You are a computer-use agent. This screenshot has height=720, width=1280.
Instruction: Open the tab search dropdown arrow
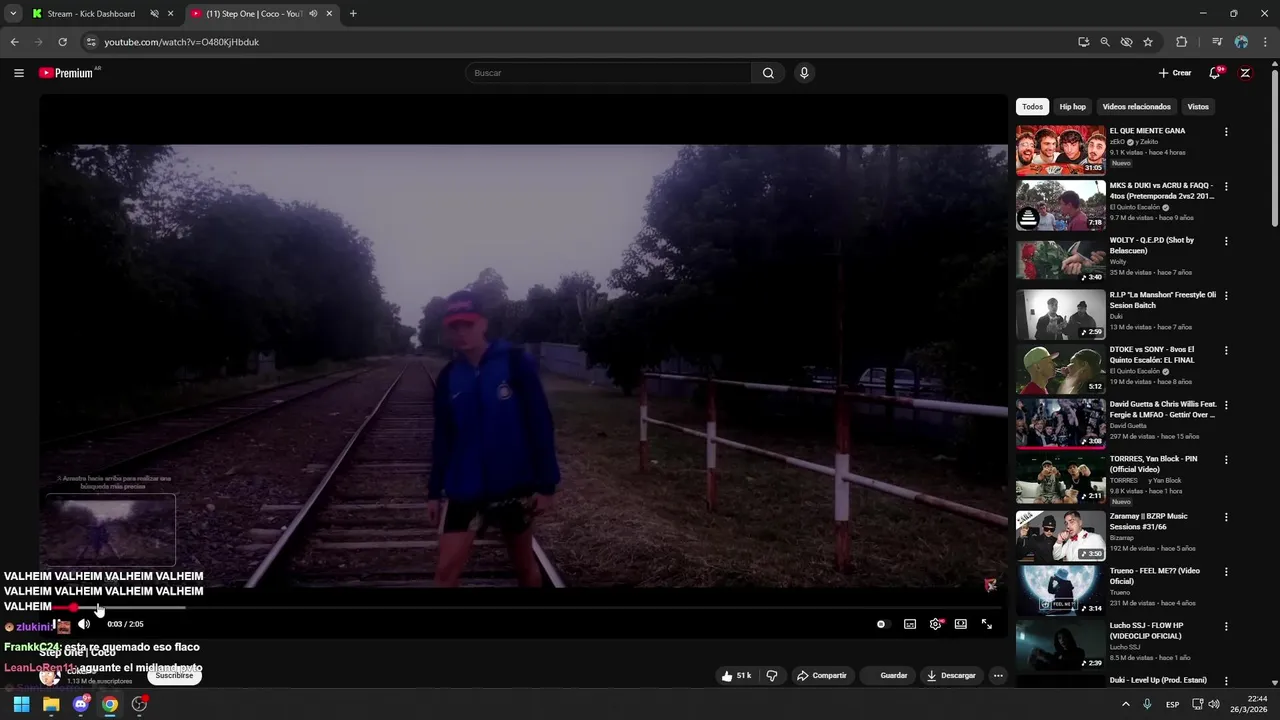[12, 14]
